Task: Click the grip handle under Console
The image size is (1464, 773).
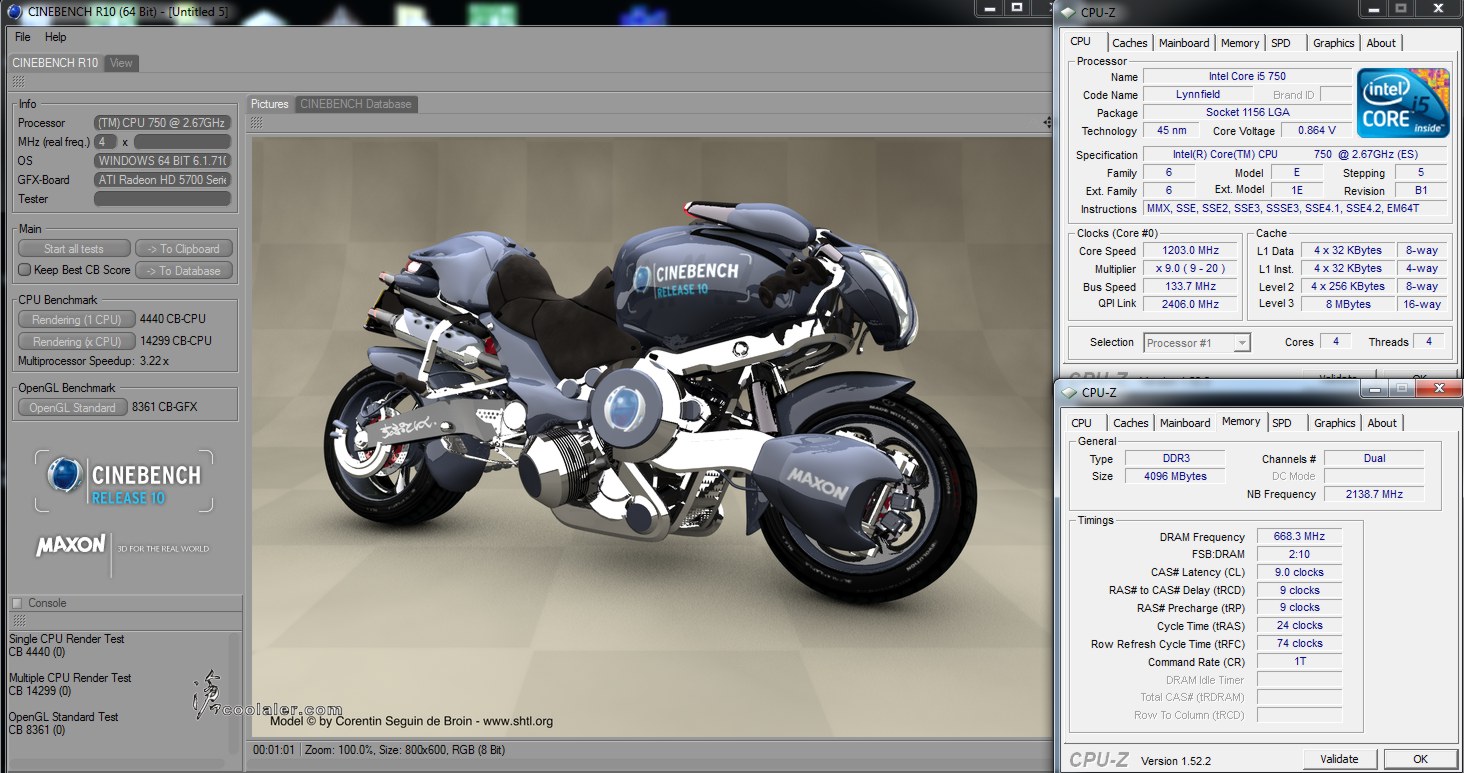Action: (x=18, y=621)
